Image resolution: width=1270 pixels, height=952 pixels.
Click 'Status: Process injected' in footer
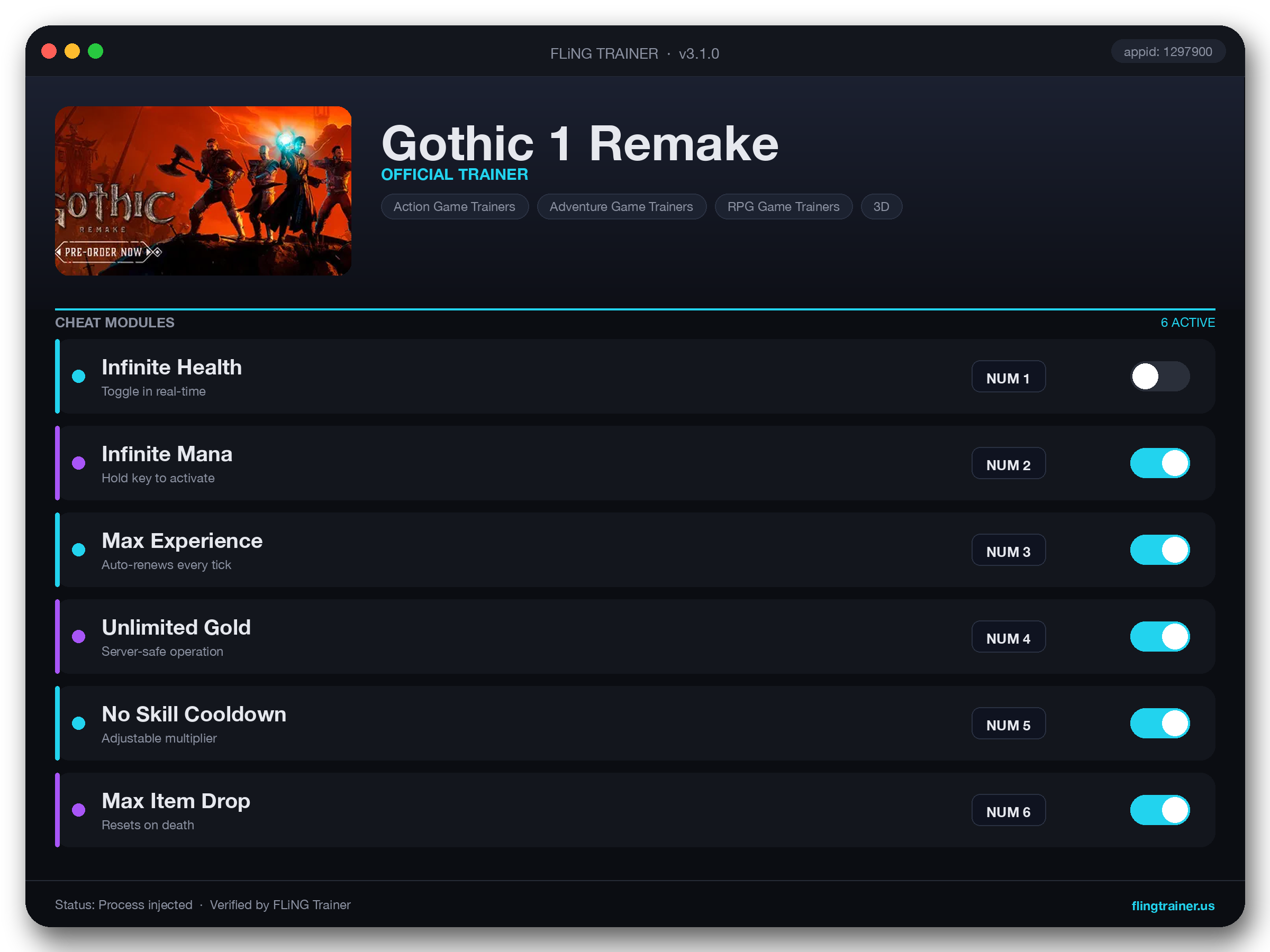click(123, 904)
